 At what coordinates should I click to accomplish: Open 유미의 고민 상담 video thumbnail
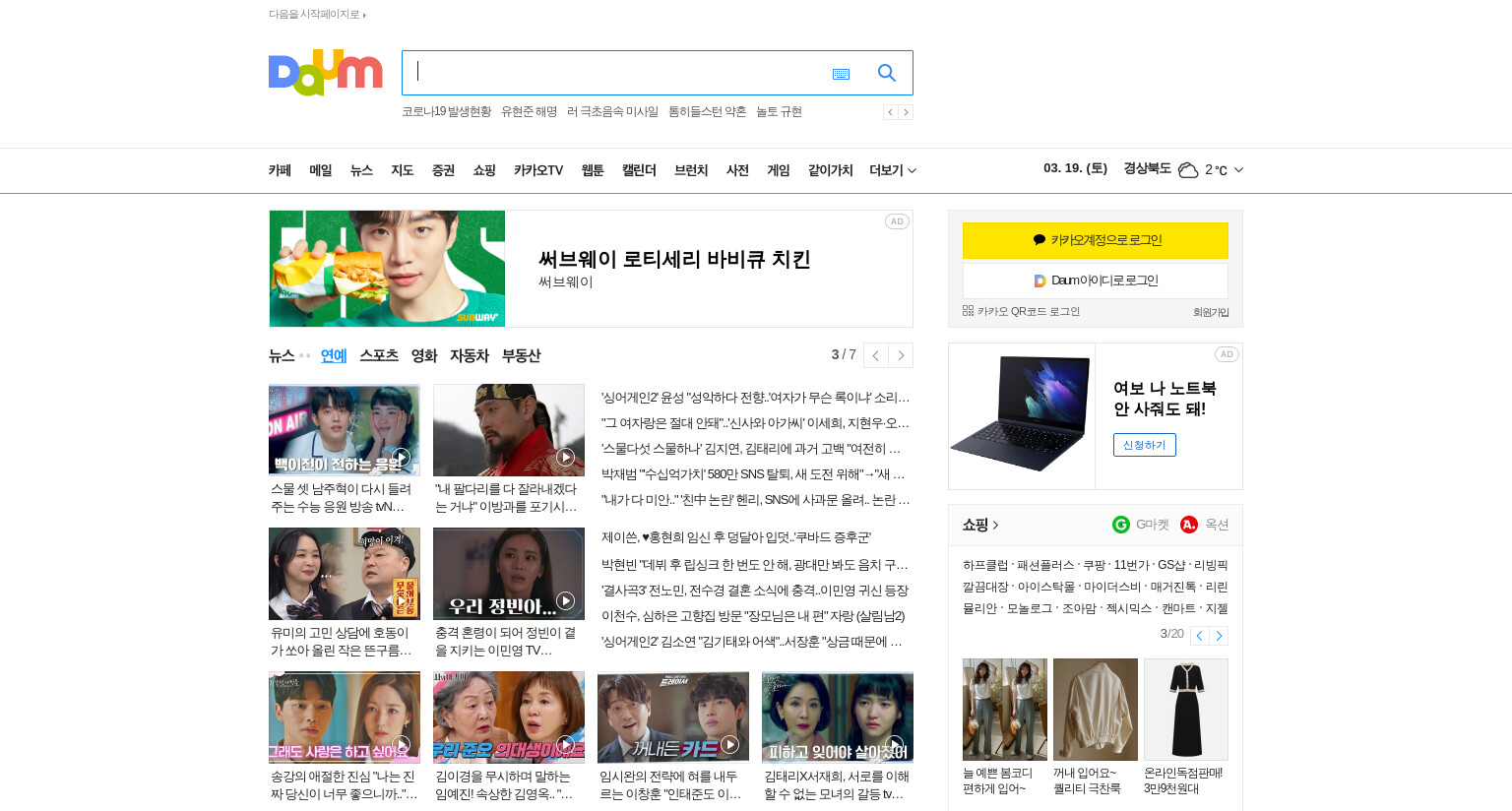click(344, 574)
